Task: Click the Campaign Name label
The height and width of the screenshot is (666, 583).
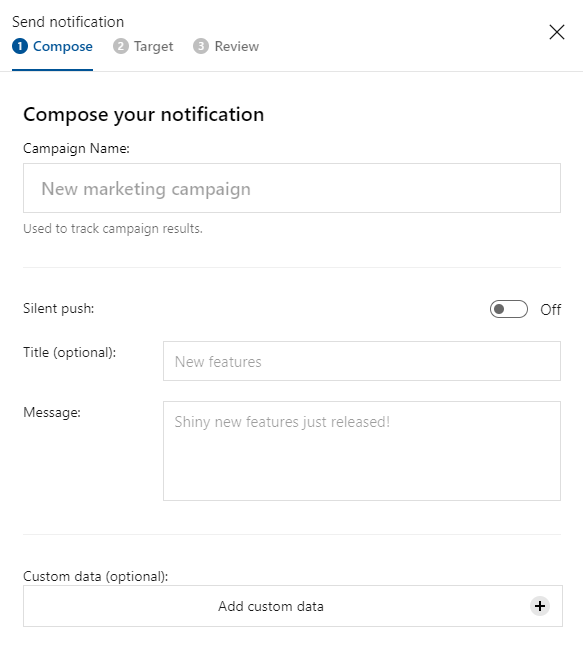Action: coord(76,149)
